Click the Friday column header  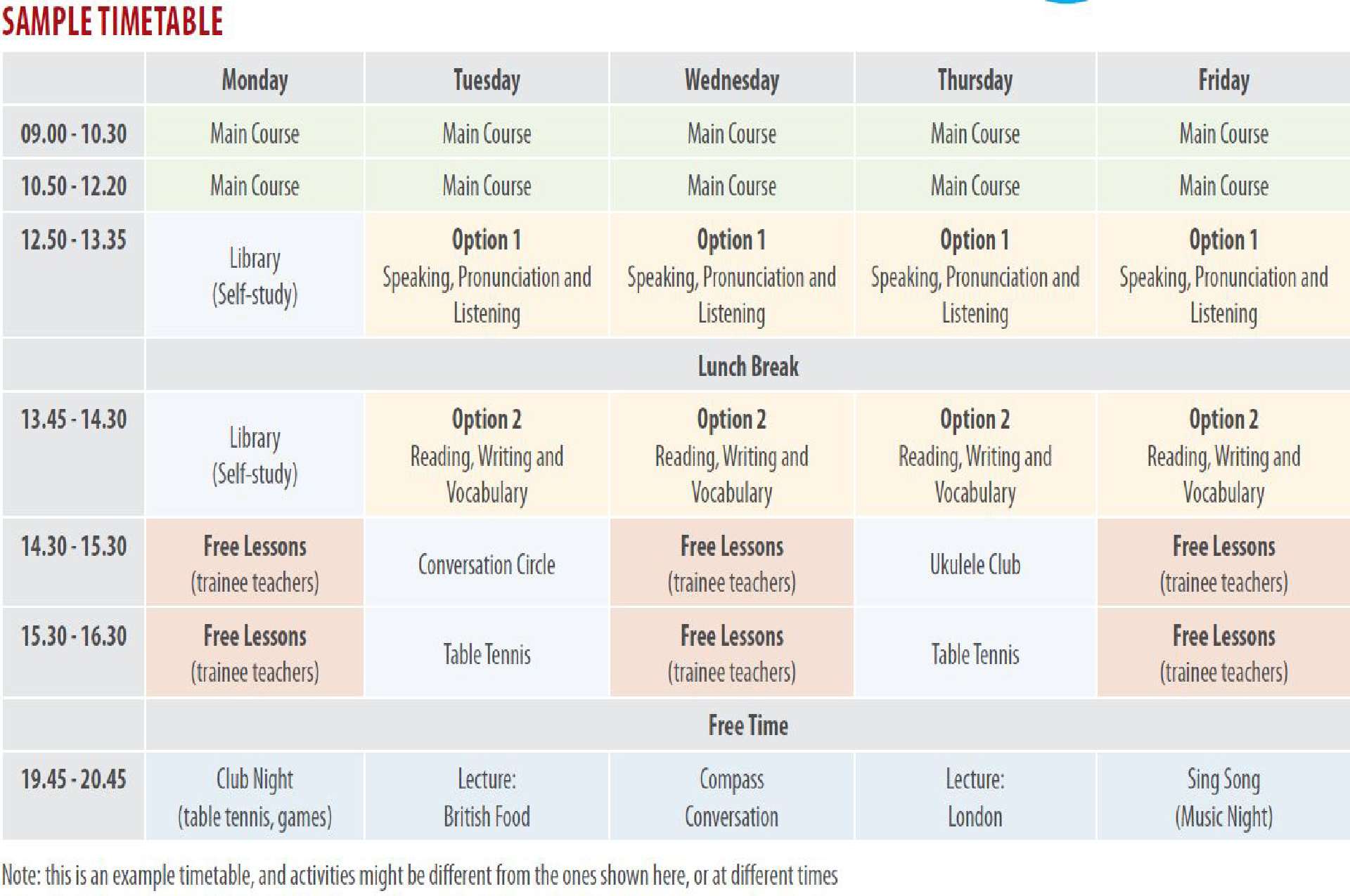coord(1223,79)
